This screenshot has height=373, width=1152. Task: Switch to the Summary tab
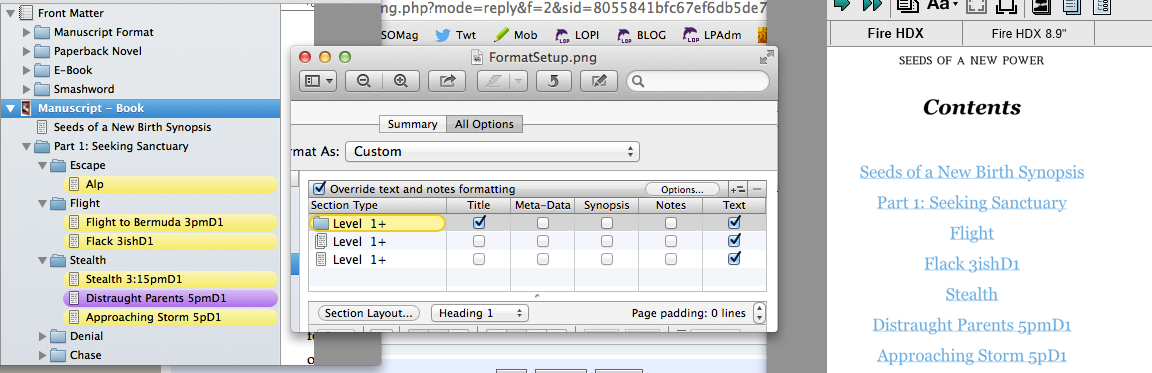[x=412, y=124]
